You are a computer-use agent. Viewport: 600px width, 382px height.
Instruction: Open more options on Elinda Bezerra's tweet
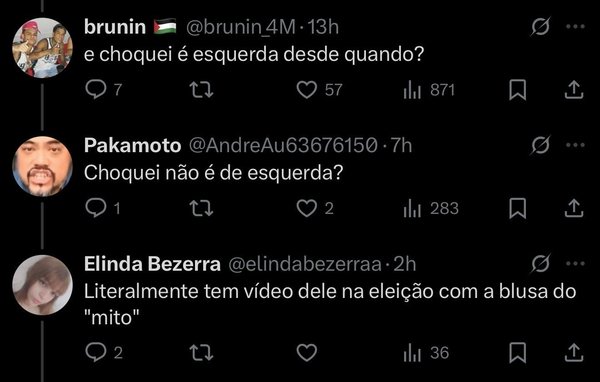point(575,263)
